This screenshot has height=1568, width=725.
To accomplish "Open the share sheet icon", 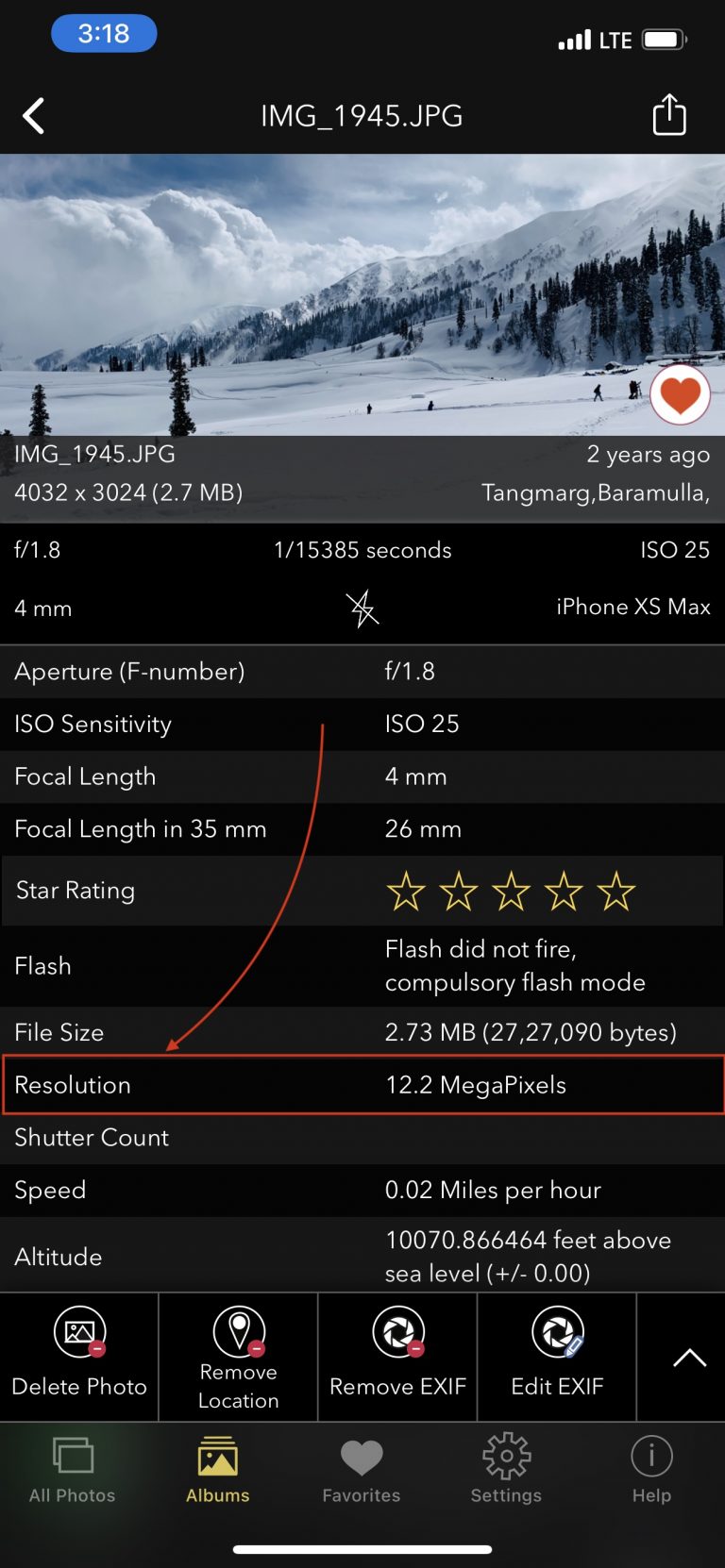I will pos(669,115).
